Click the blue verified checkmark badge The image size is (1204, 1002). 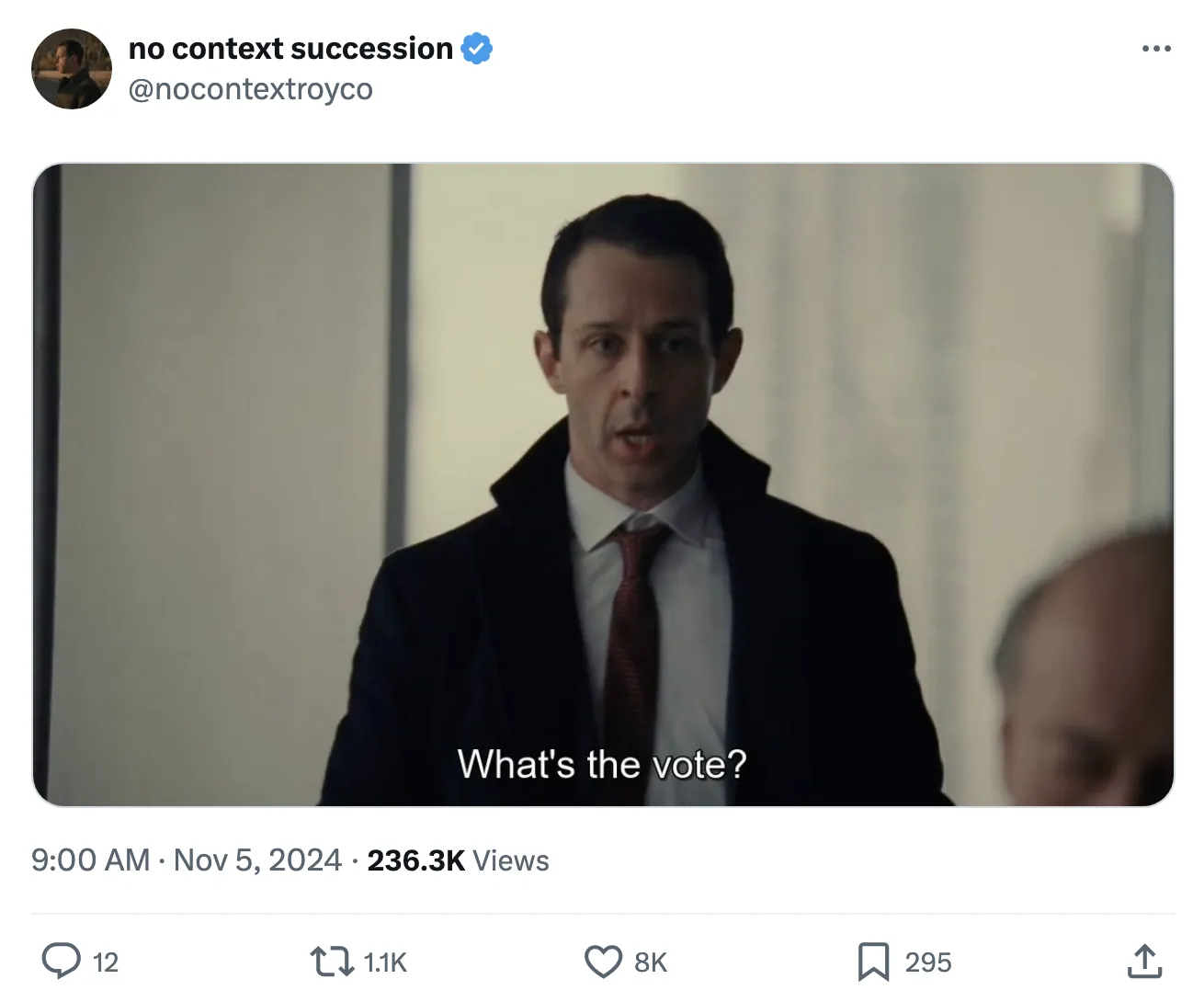(x=476, y=49)
